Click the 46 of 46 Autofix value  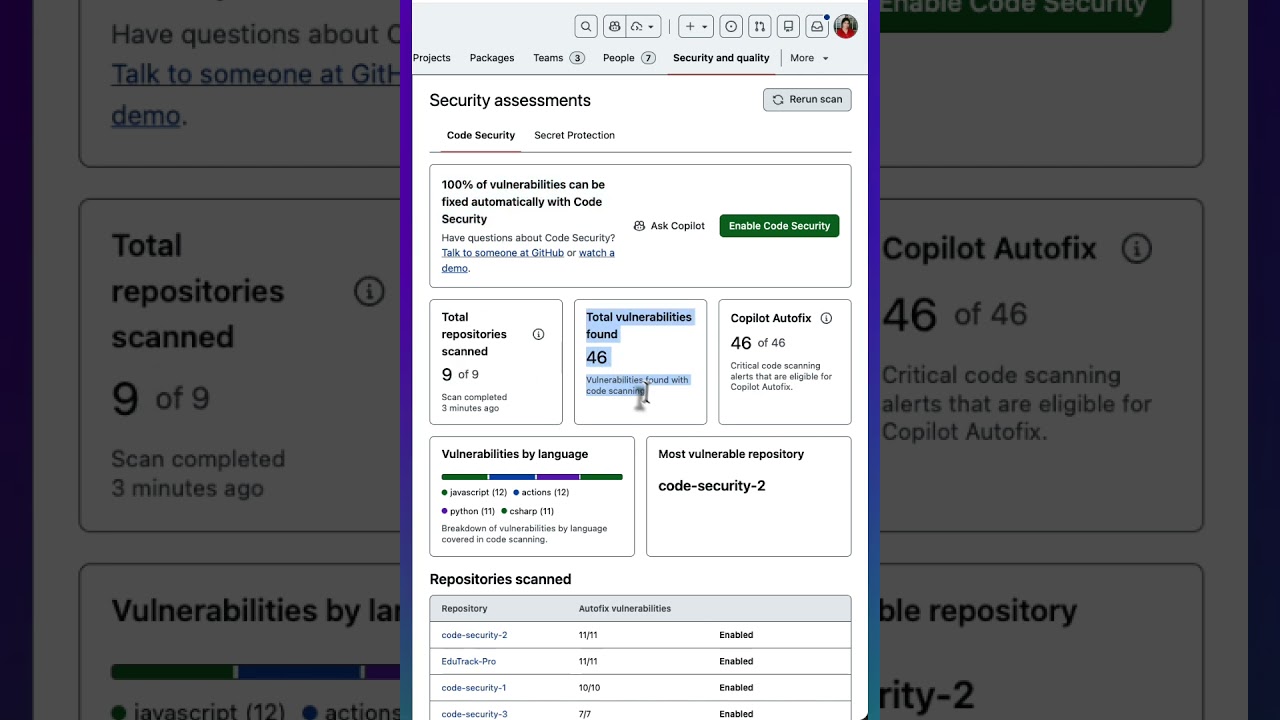point(758,343)
